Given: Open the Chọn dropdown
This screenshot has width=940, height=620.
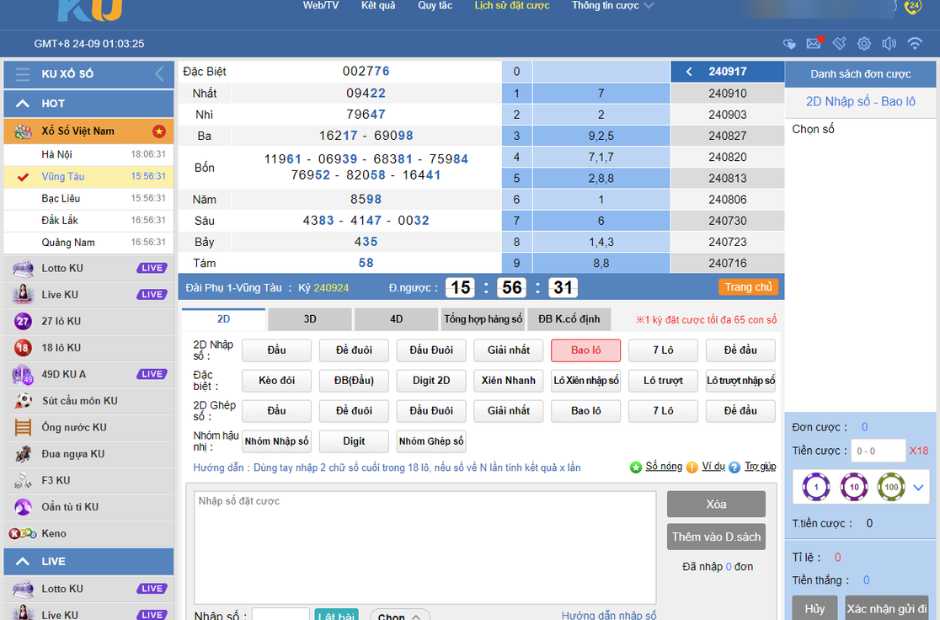Looking at the screenshot, I should tap(399, 615).
